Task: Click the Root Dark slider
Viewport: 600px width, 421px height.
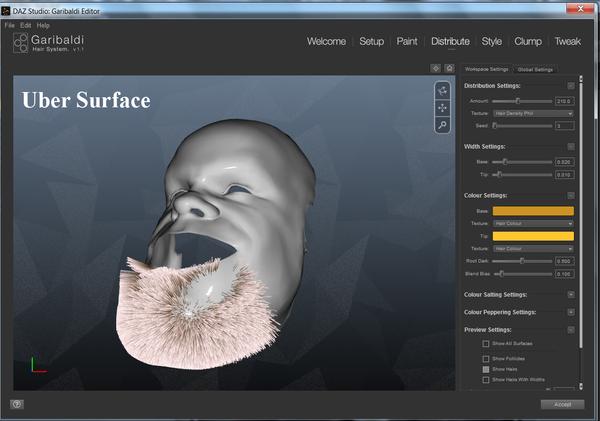Action: [x=522, y=261]
